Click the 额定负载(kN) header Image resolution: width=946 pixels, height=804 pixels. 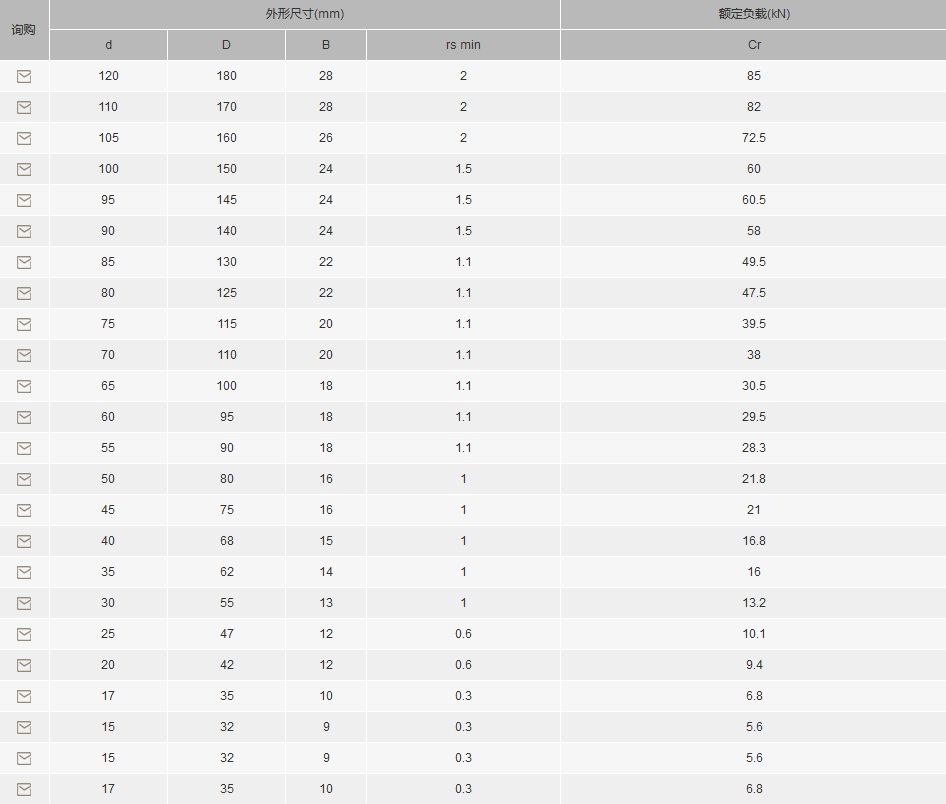click(754, 14)
